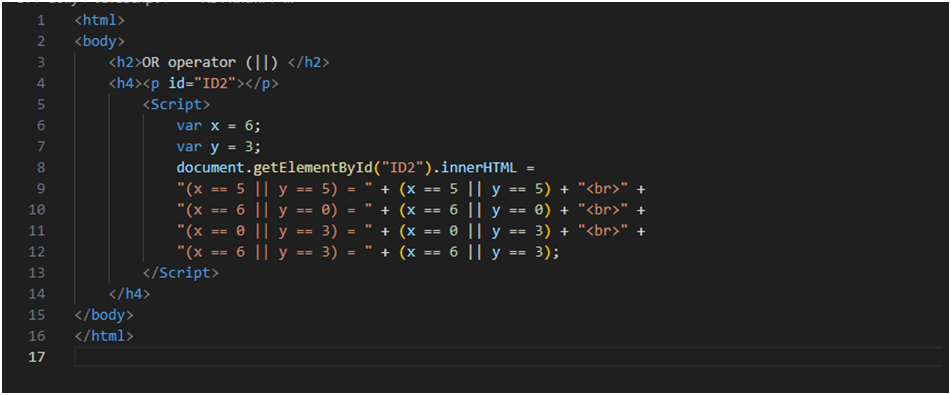Click string "(x == 5 || y == 5) = "
951x395 pixels.
274,189
